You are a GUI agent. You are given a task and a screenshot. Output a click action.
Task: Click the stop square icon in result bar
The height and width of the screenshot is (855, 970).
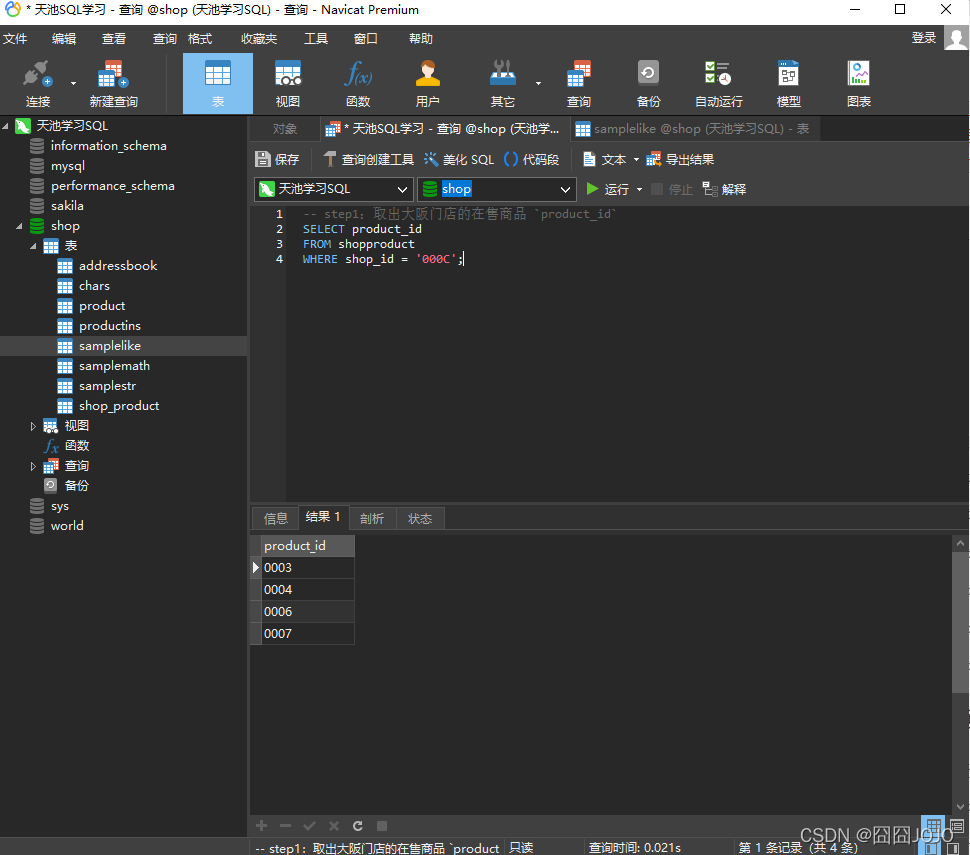pos(382,826)
